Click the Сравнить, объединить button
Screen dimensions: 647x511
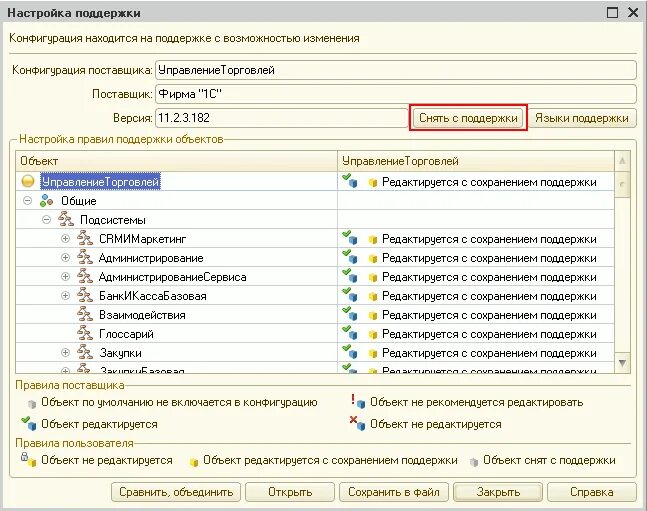[176, 492]
